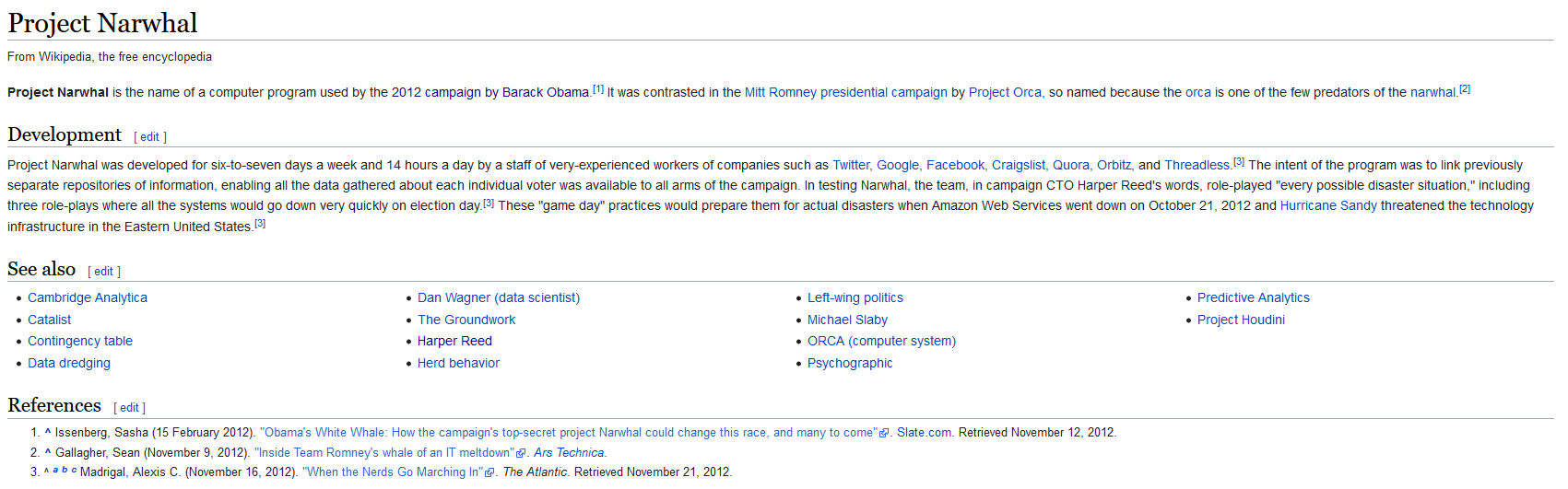
Task: Open the Twitter link
Action: [x=851, y=165]
